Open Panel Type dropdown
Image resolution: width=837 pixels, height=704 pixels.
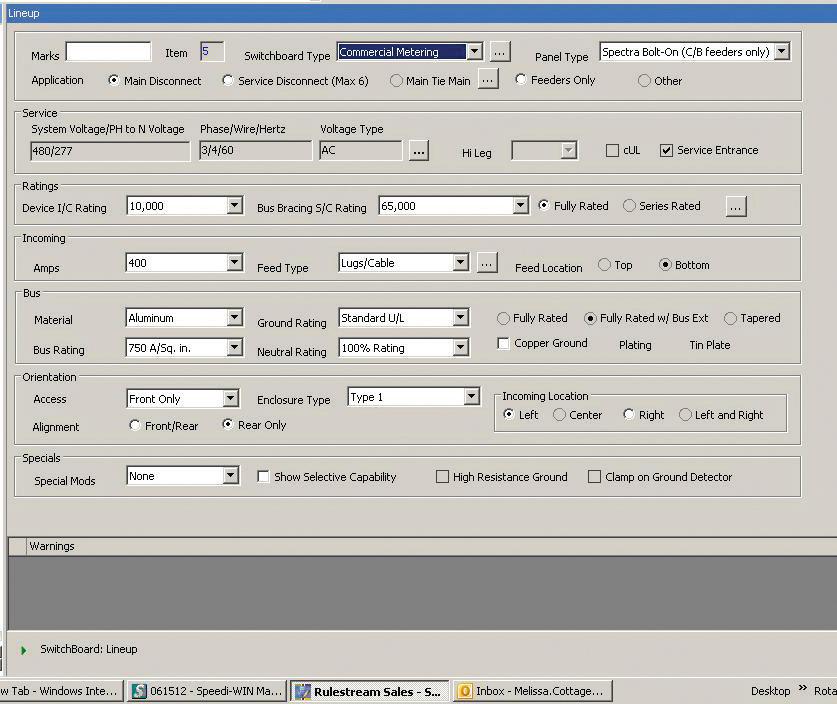click(x=781, y=52)
